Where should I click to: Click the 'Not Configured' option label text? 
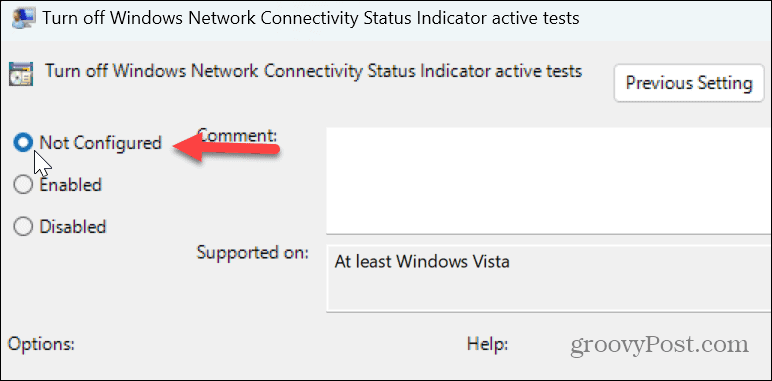tap(100, 143)
